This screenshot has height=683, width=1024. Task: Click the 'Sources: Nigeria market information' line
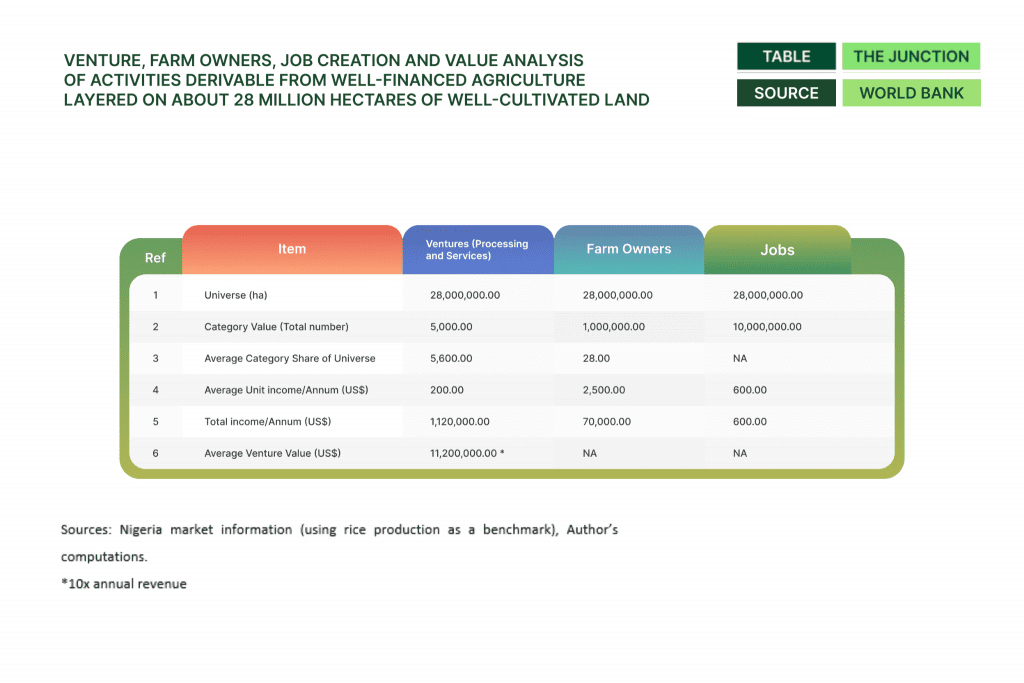coord(340,530)
